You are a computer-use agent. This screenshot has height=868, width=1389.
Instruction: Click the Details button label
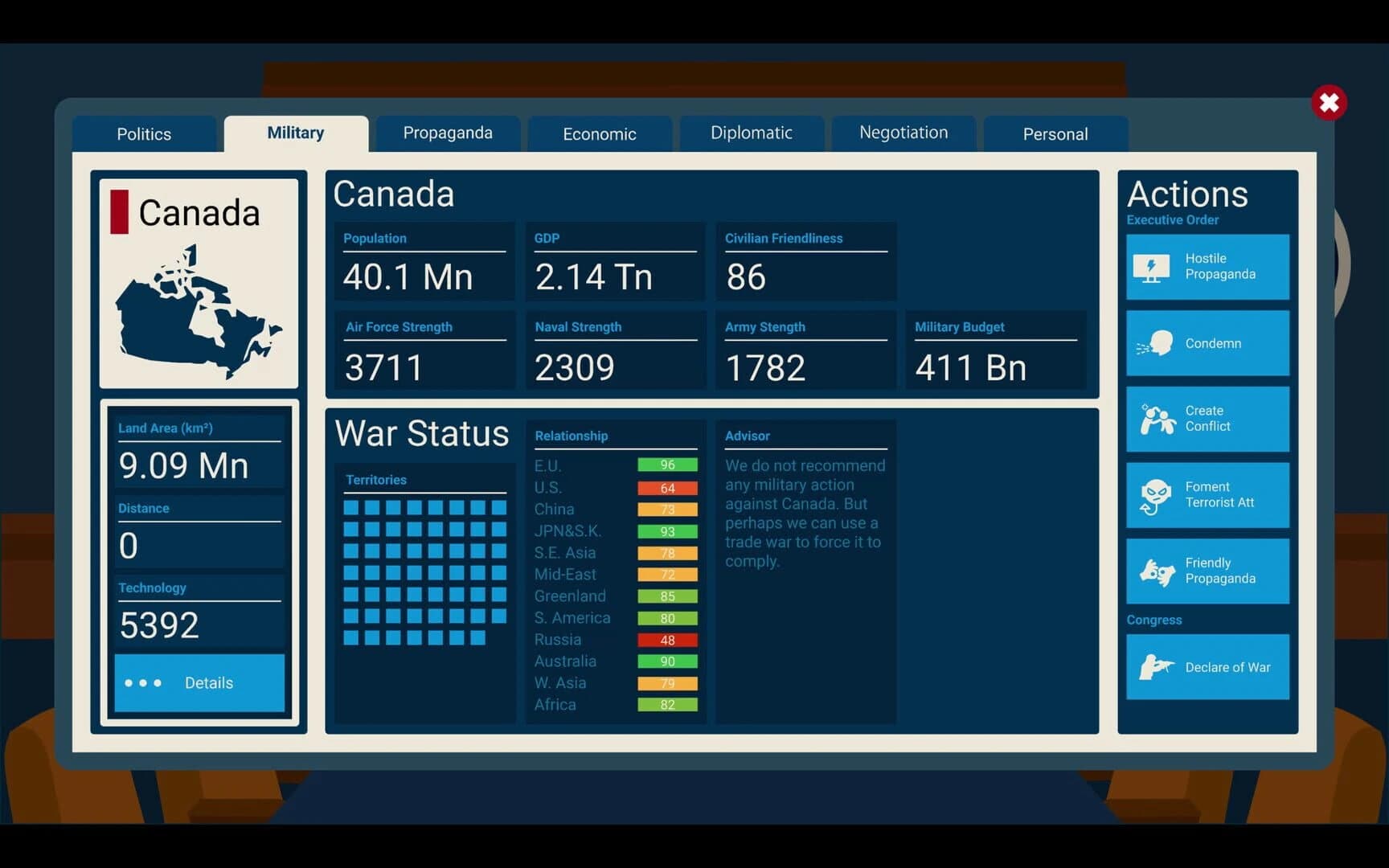coord(209,683)
